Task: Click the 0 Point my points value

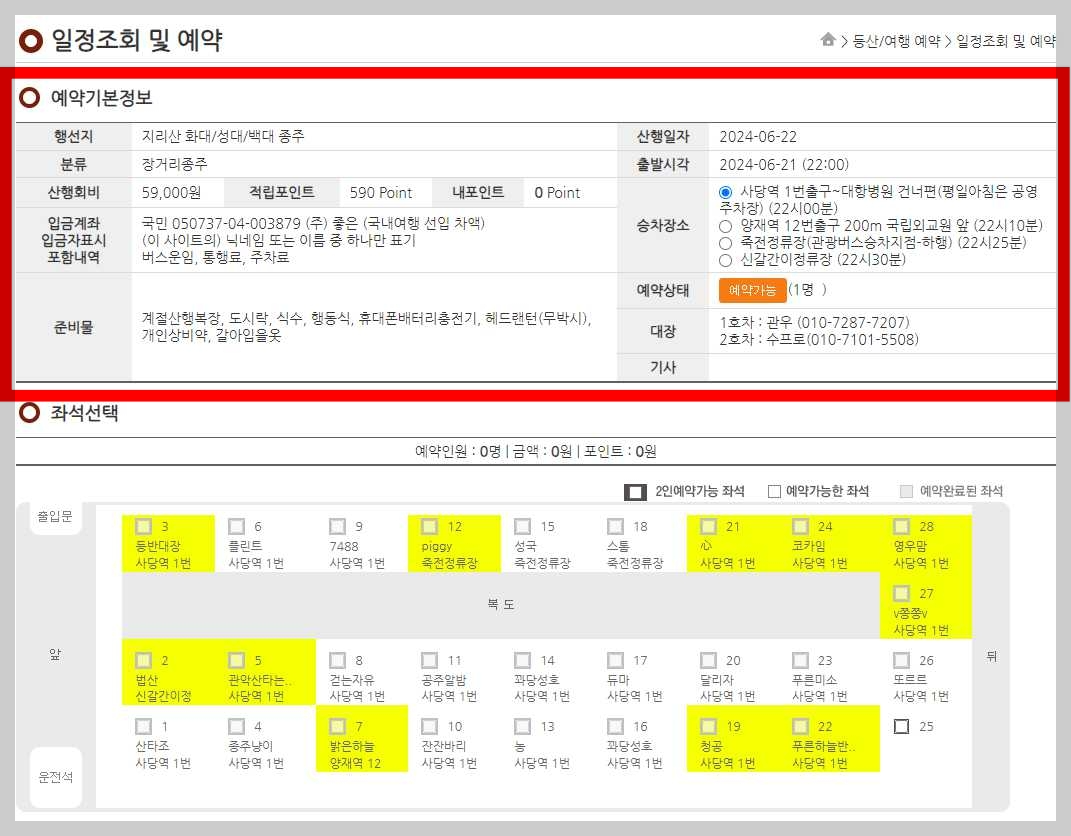Action: [x=557, y=193]
